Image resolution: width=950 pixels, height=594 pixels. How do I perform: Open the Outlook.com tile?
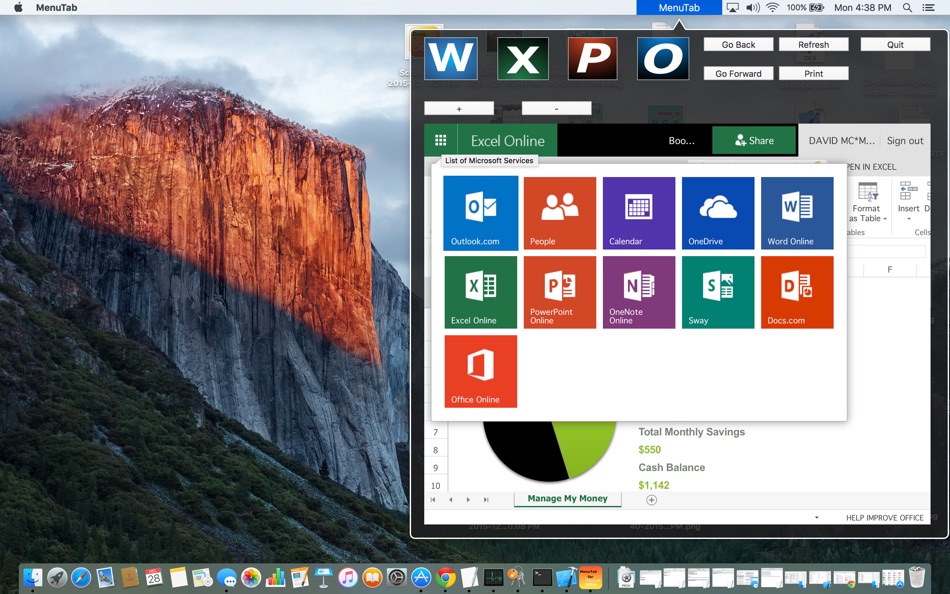[x=481, y=213]
